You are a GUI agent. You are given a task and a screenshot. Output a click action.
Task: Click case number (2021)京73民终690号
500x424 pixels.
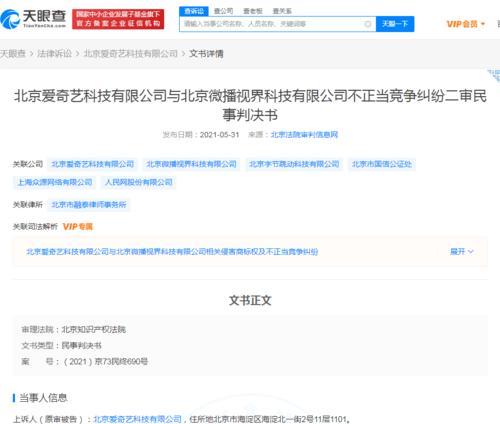[x=106, y=361]
